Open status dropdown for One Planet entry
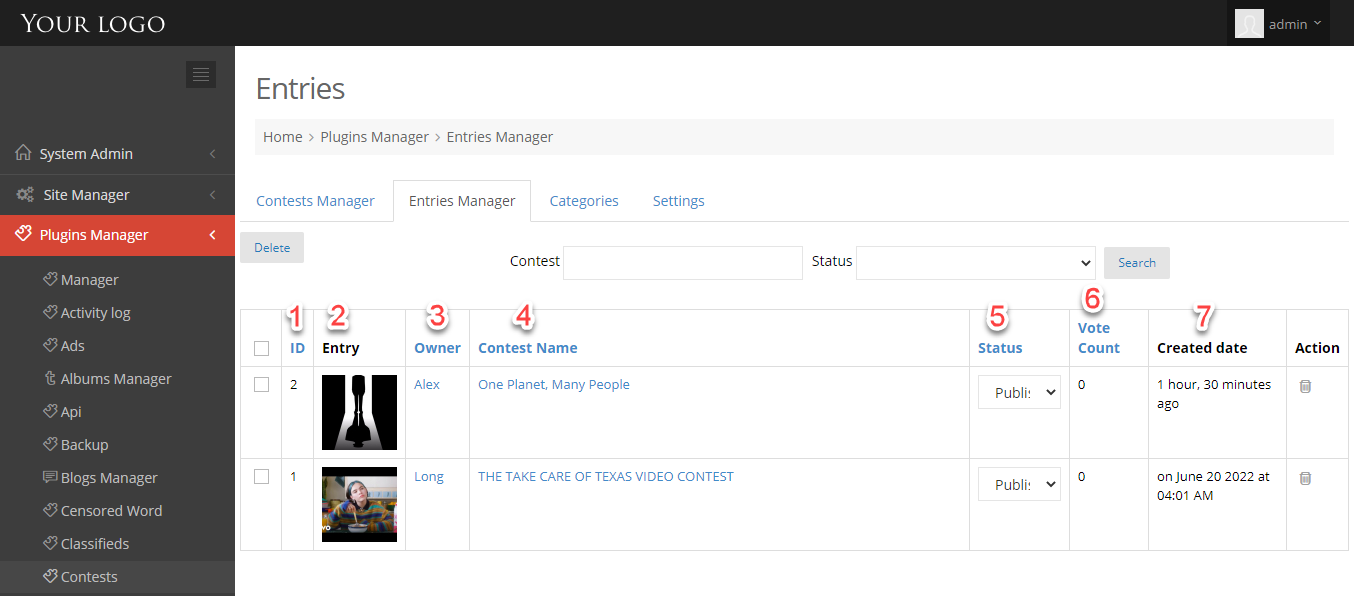 coord(1019,392)
